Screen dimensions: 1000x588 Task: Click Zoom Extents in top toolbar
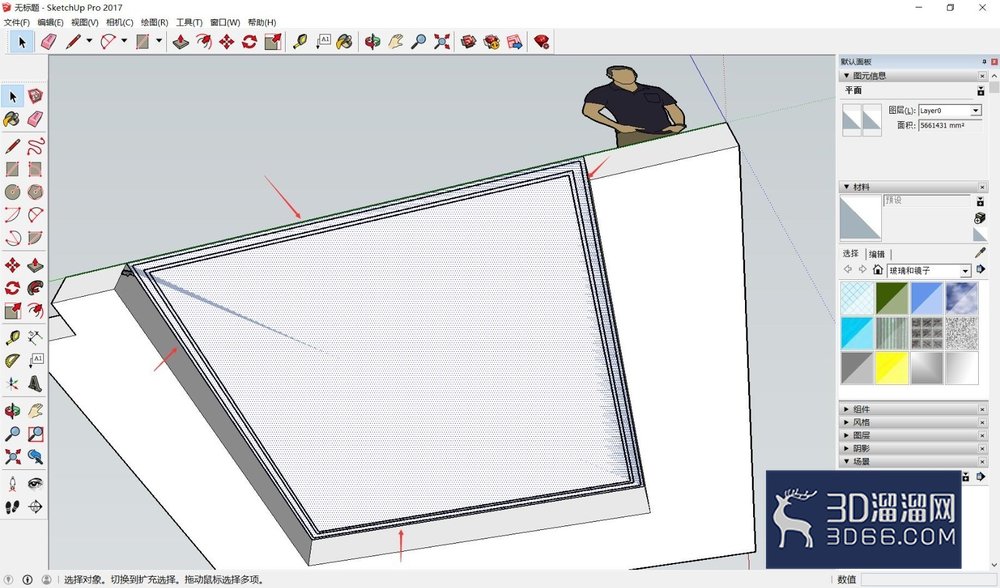pos(441,42)
